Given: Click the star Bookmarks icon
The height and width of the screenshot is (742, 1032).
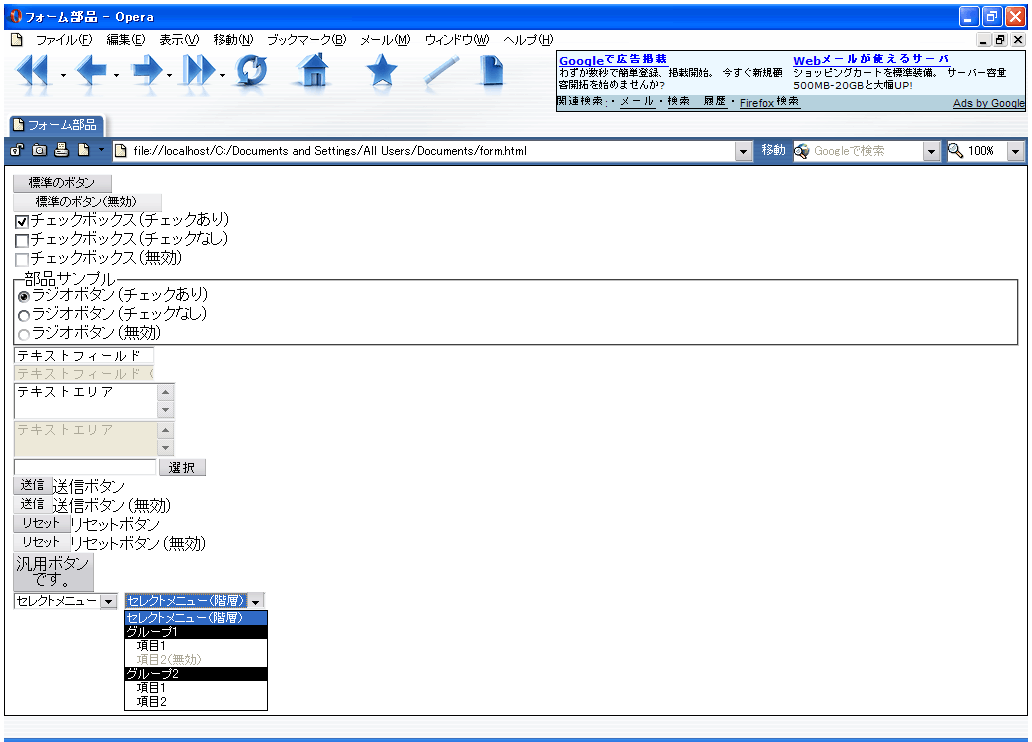Looking at the screenshot, I should 381,70.
